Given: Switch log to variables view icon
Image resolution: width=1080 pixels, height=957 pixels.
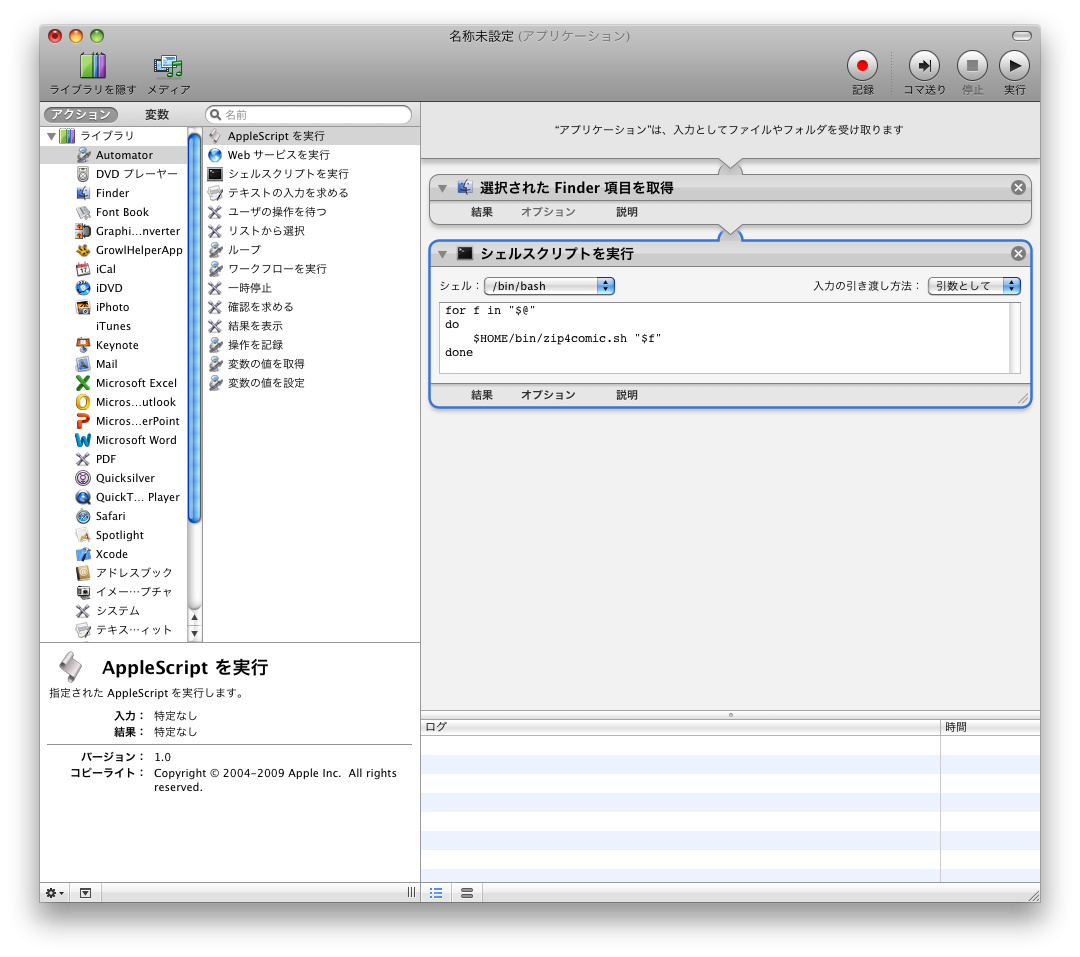Looking at the screenshot, I should tap(467, 893).
